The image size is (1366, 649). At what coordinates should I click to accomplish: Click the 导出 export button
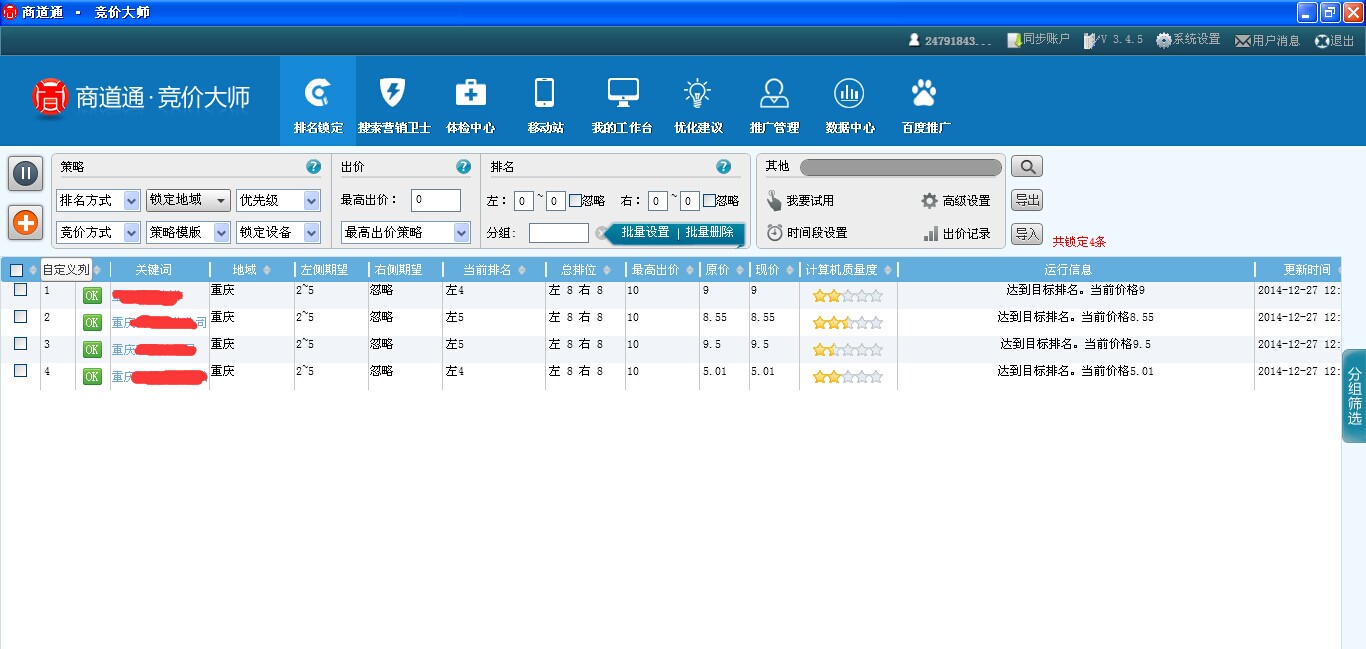[1026, 199]
